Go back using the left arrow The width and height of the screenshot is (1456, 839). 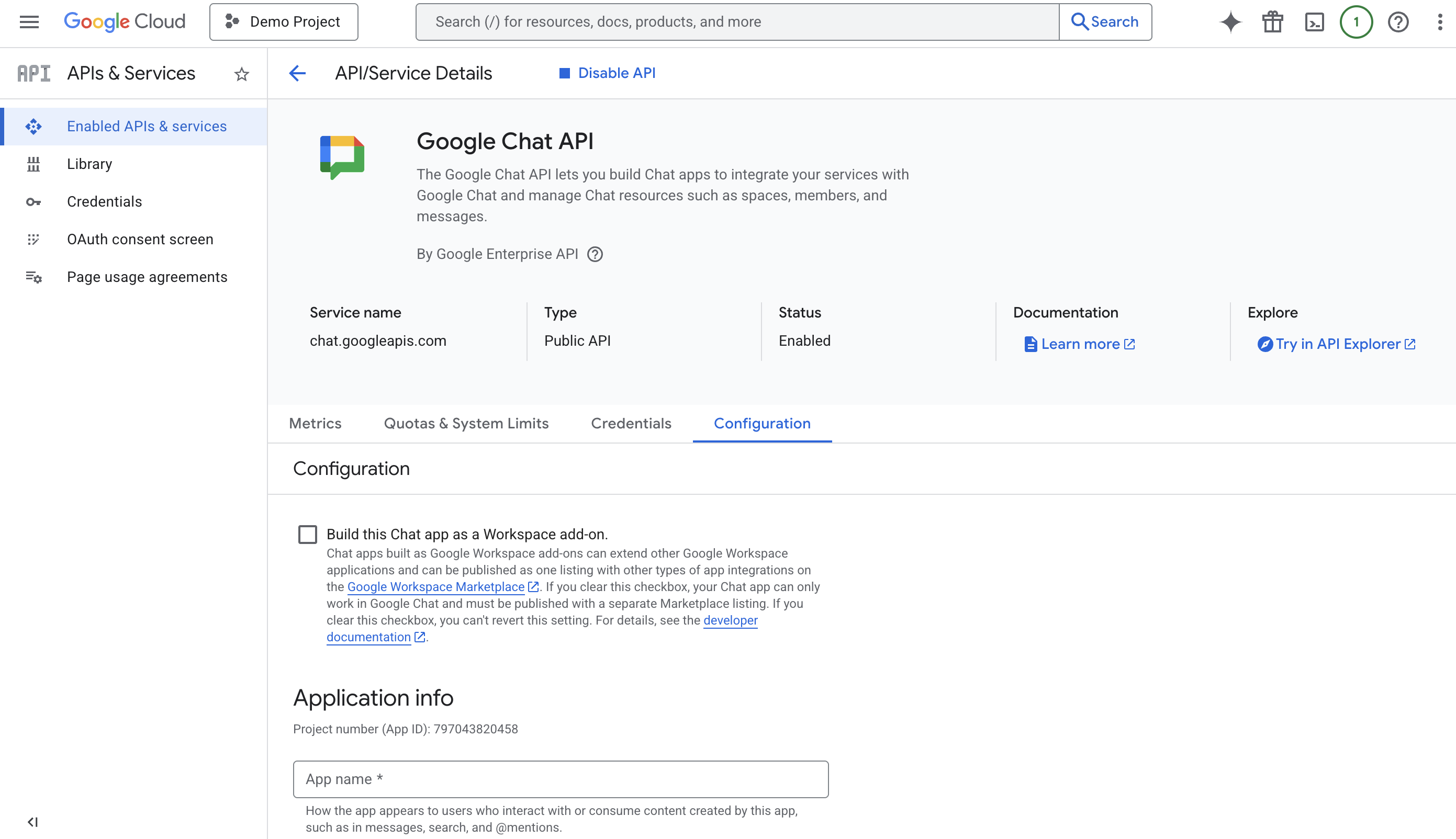click(297, 73)
